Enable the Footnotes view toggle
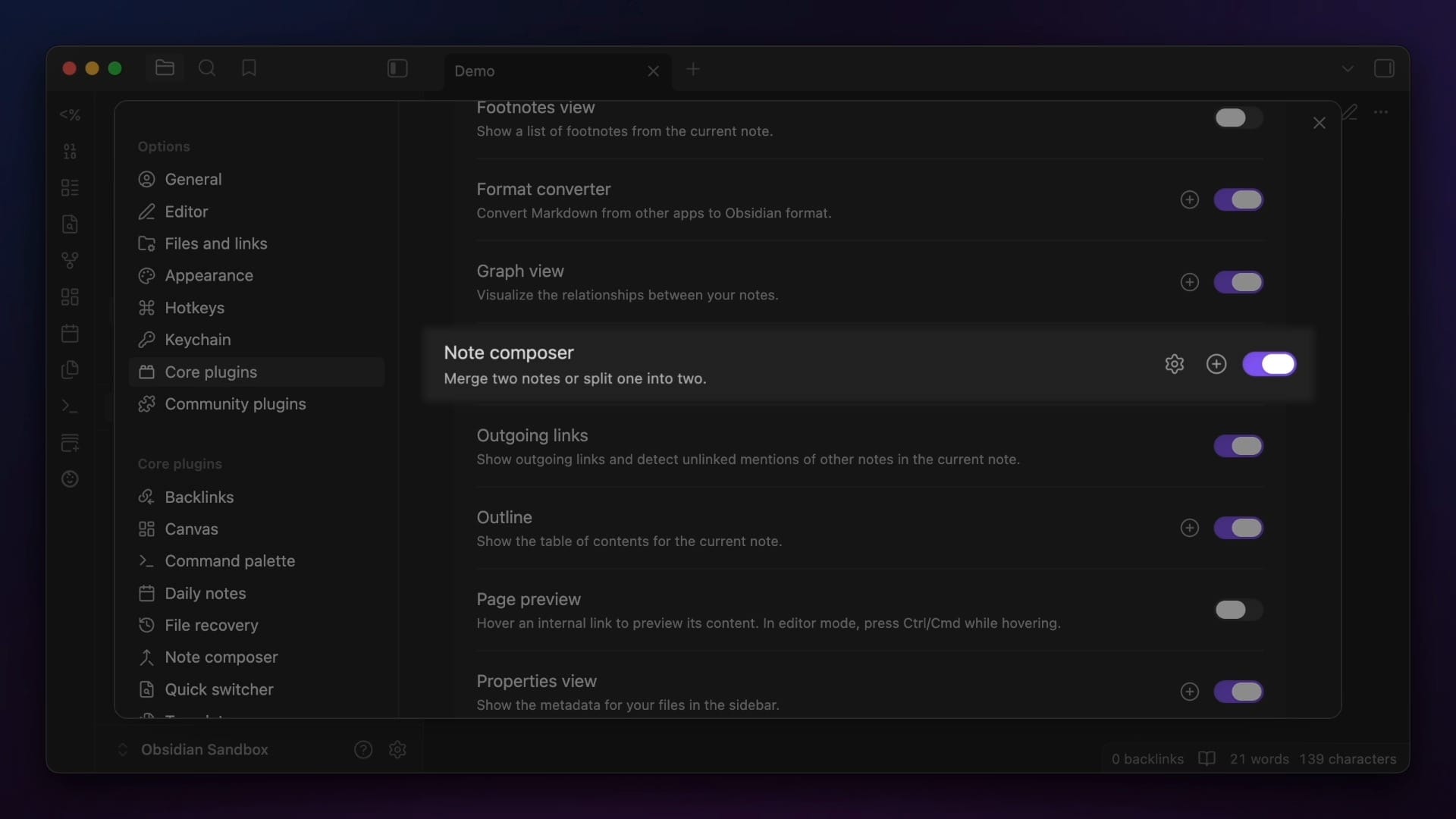The height and width of the screenshot is (819, 1456). tap(1238, 118)
